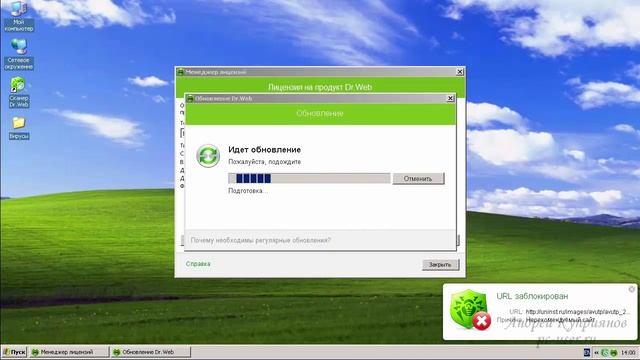Click the green 'Обновление' header banner
The width and height of the screenshot is (640, 360).
pos(320,114)
